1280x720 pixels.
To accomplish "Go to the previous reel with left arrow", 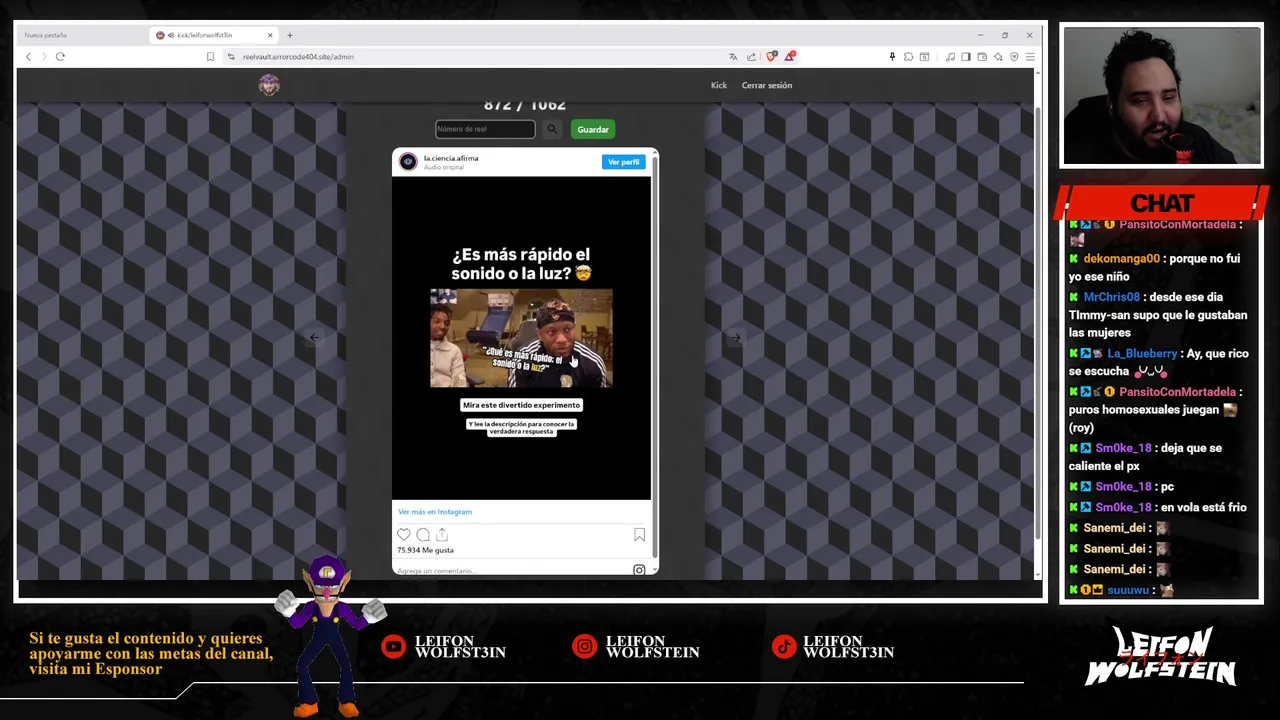I will tap(314, 338).
